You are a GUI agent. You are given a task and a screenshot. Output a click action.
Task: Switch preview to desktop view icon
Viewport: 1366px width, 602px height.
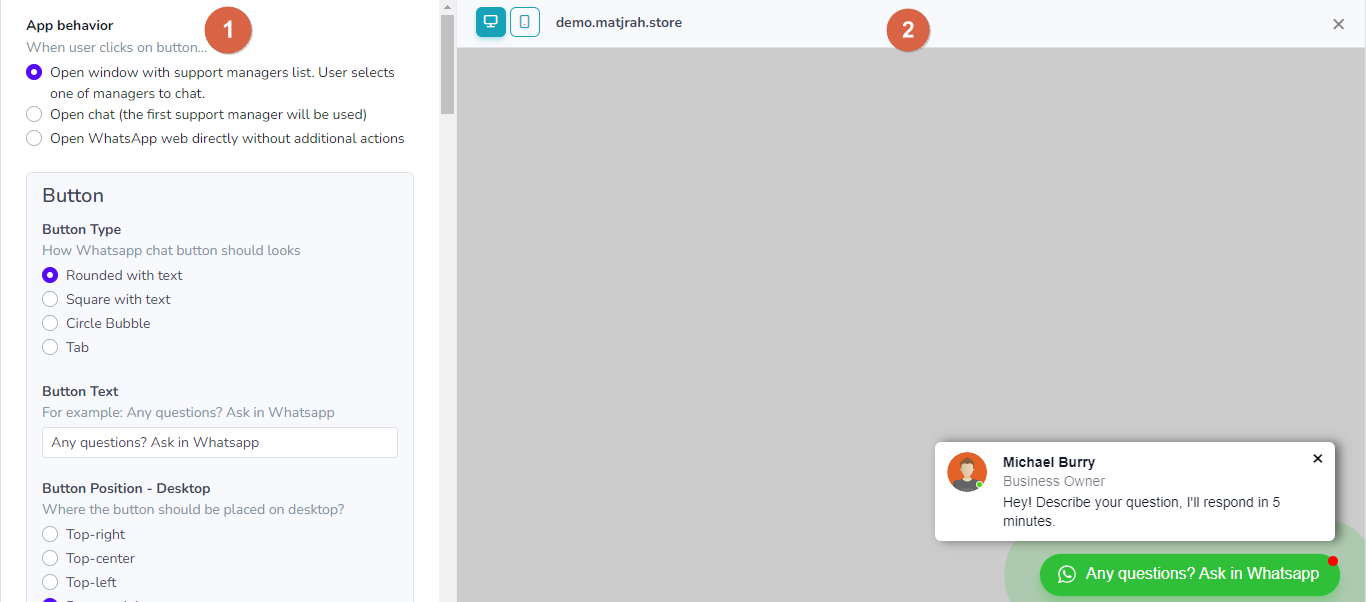point(491,21)
